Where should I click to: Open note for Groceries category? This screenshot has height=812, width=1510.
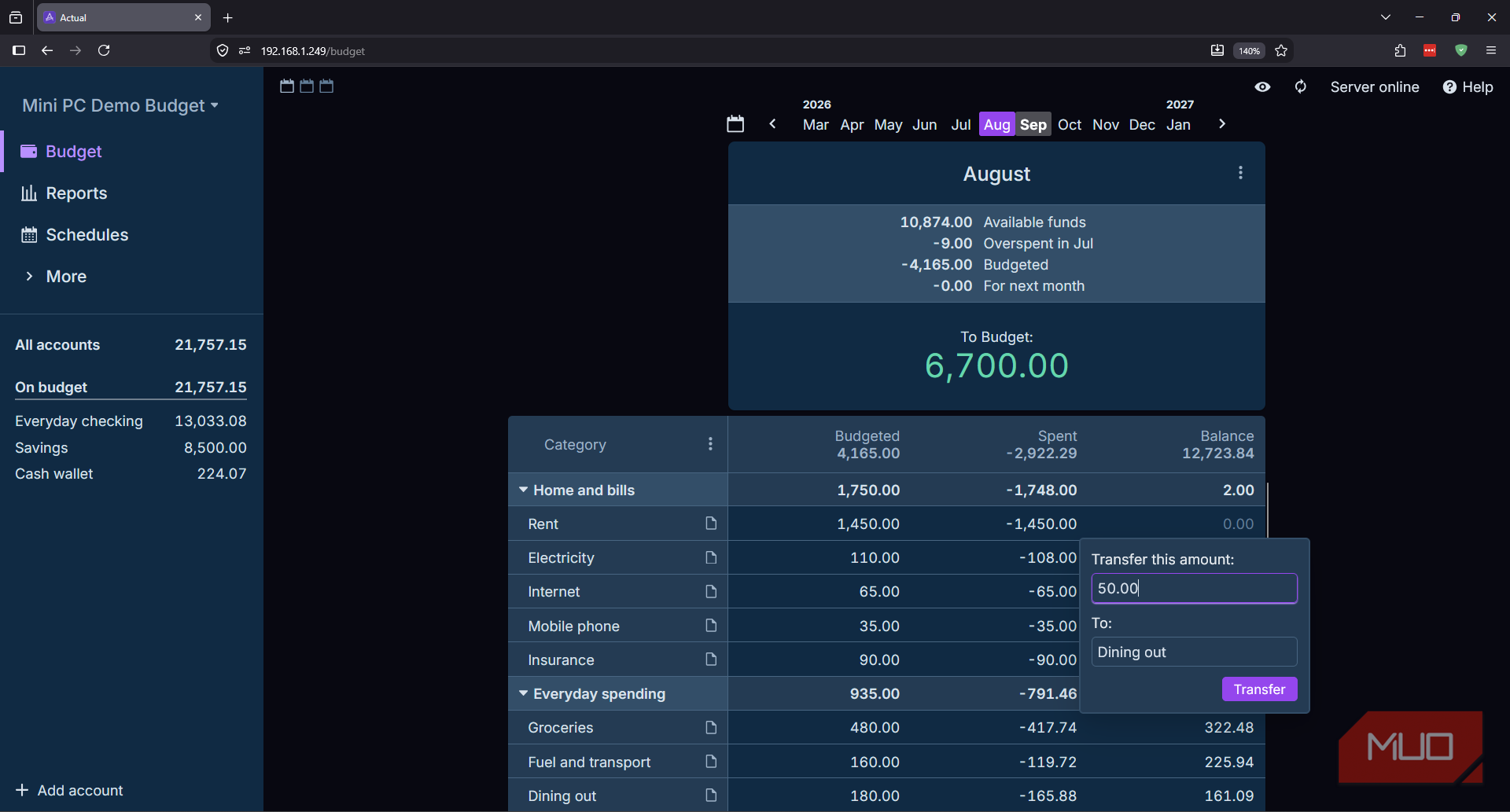(x=711, y=728)
